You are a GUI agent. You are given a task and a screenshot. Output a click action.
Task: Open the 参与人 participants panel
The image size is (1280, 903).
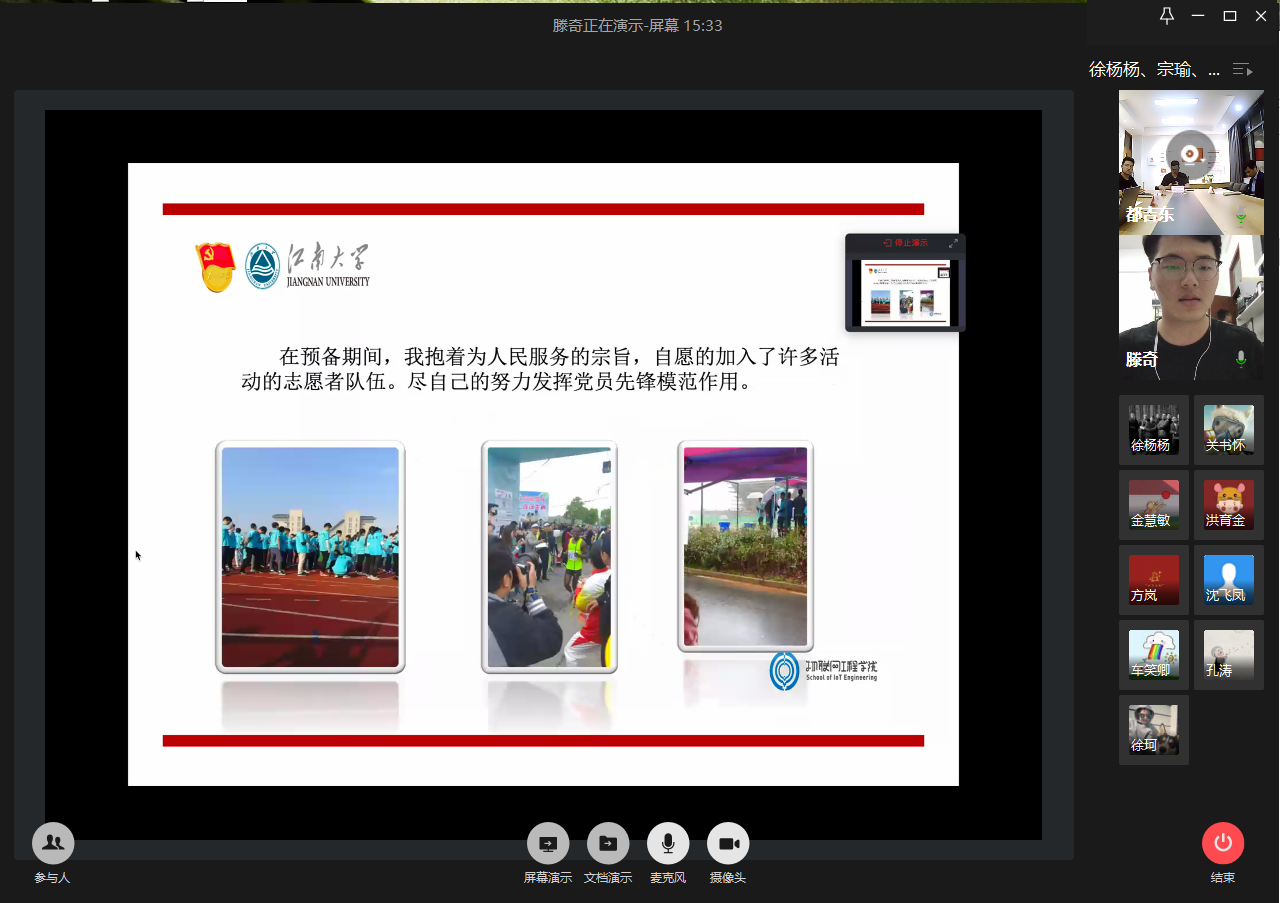(x=53, y=843)
